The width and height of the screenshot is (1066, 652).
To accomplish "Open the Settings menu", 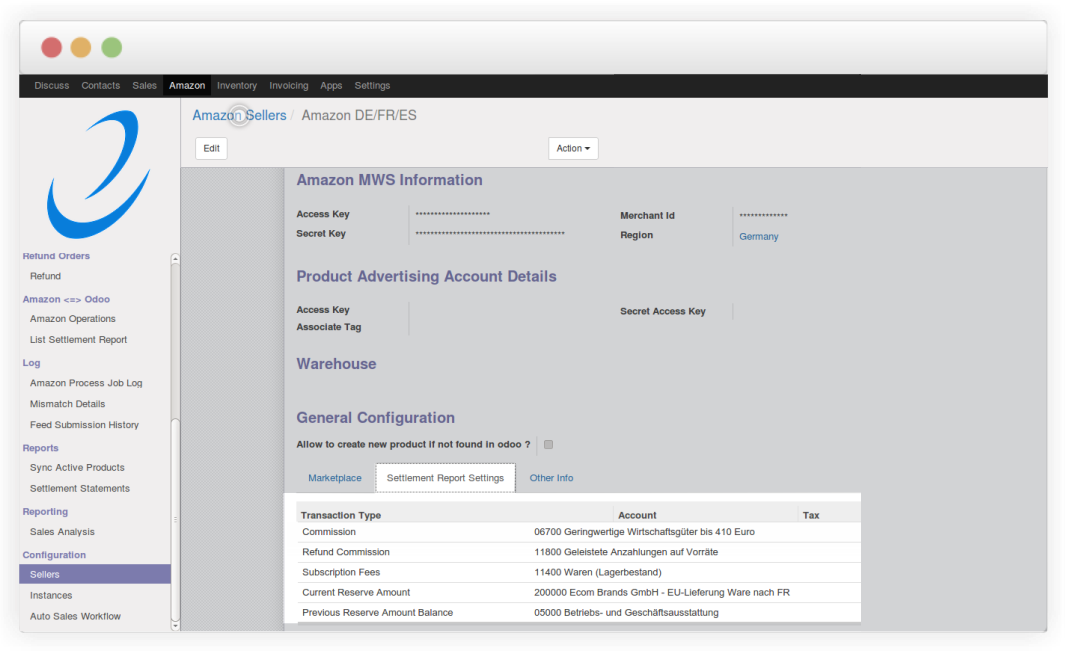I will [x=372, y=86].
